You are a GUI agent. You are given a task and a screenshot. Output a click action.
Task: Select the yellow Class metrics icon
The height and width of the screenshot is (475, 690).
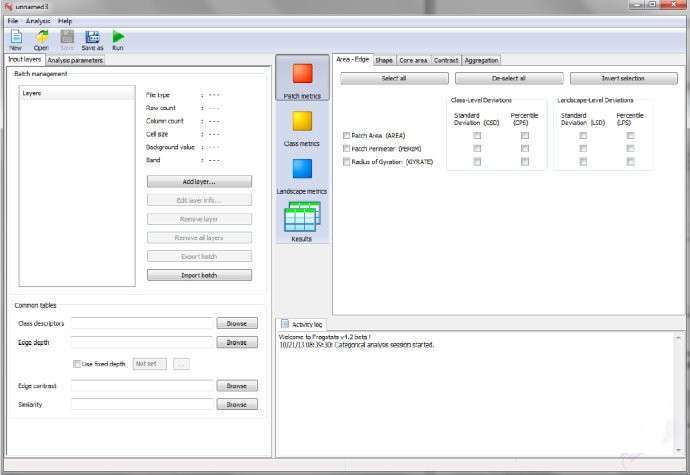[x=302, y=121]
